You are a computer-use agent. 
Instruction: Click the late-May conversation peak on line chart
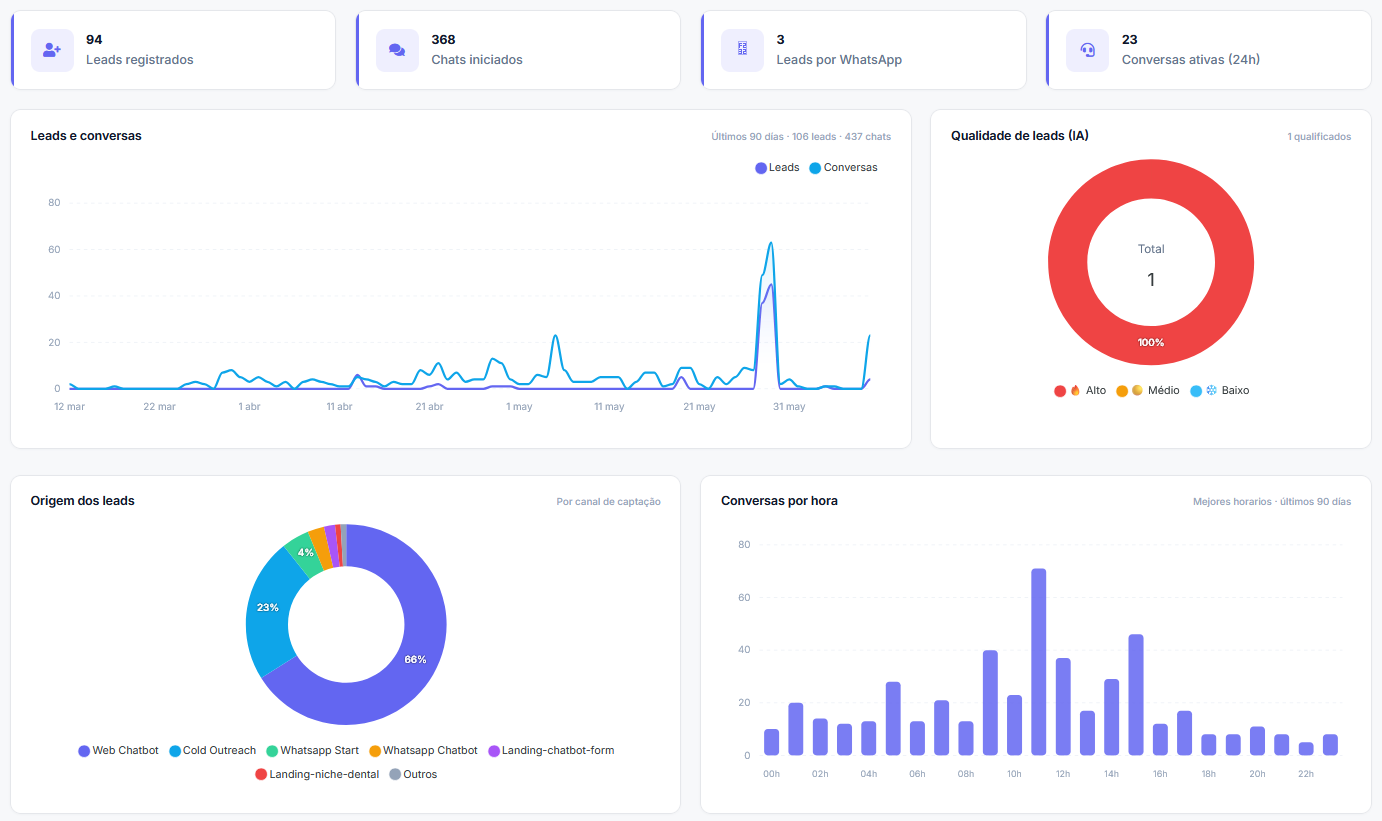click(x=771, y=243)
